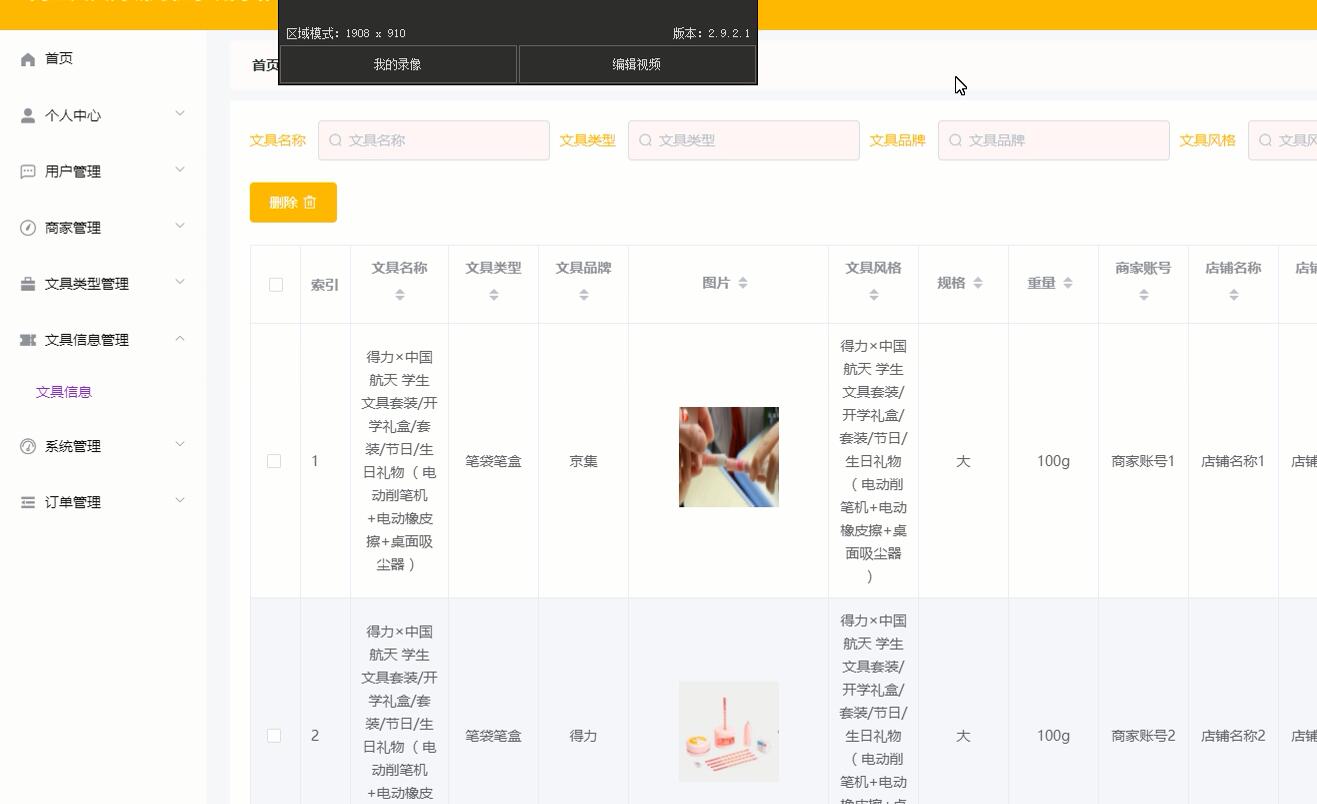The height and width of the screenshot is (804, 1317).
Task: Click the trash icon on the 删除 button
Action: click(x=310, y=202)
